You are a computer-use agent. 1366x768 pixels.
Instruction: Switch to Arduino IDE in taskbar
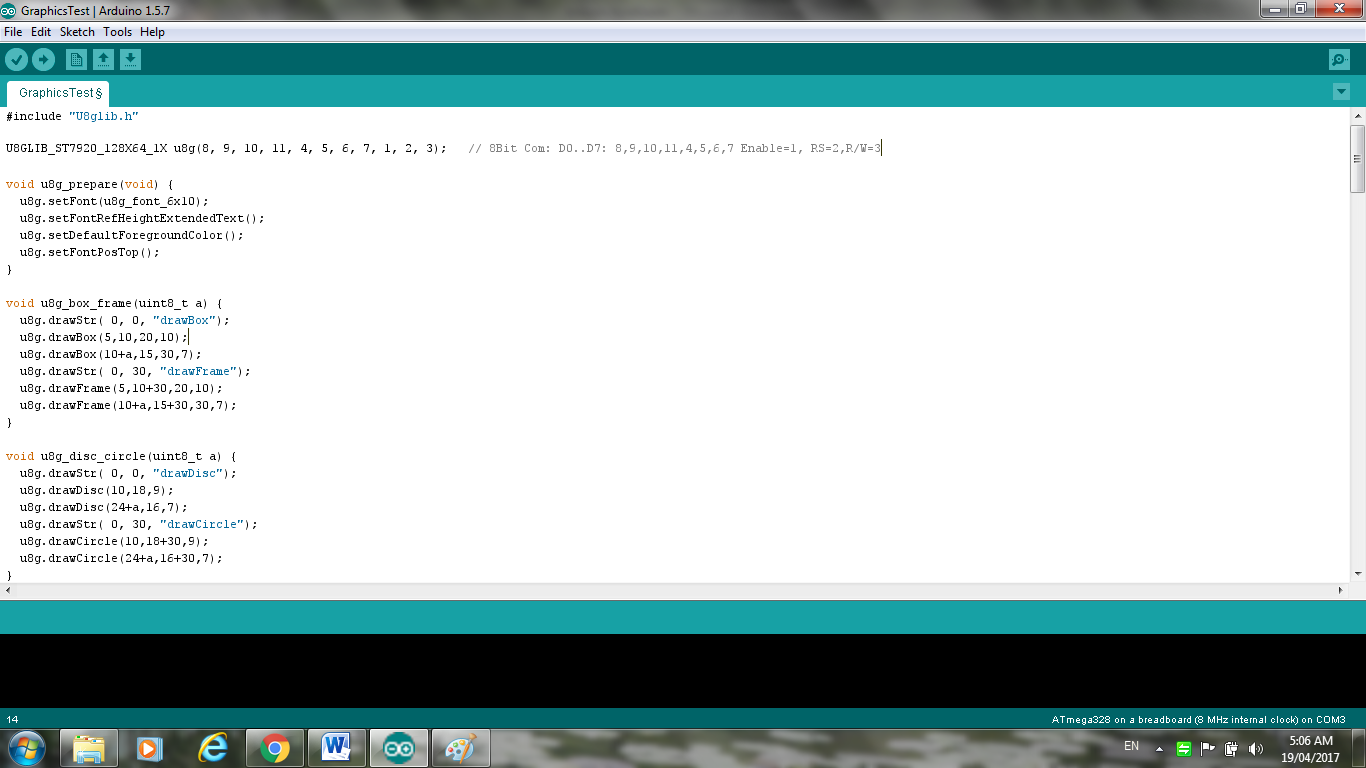click(x=398, y=747)
